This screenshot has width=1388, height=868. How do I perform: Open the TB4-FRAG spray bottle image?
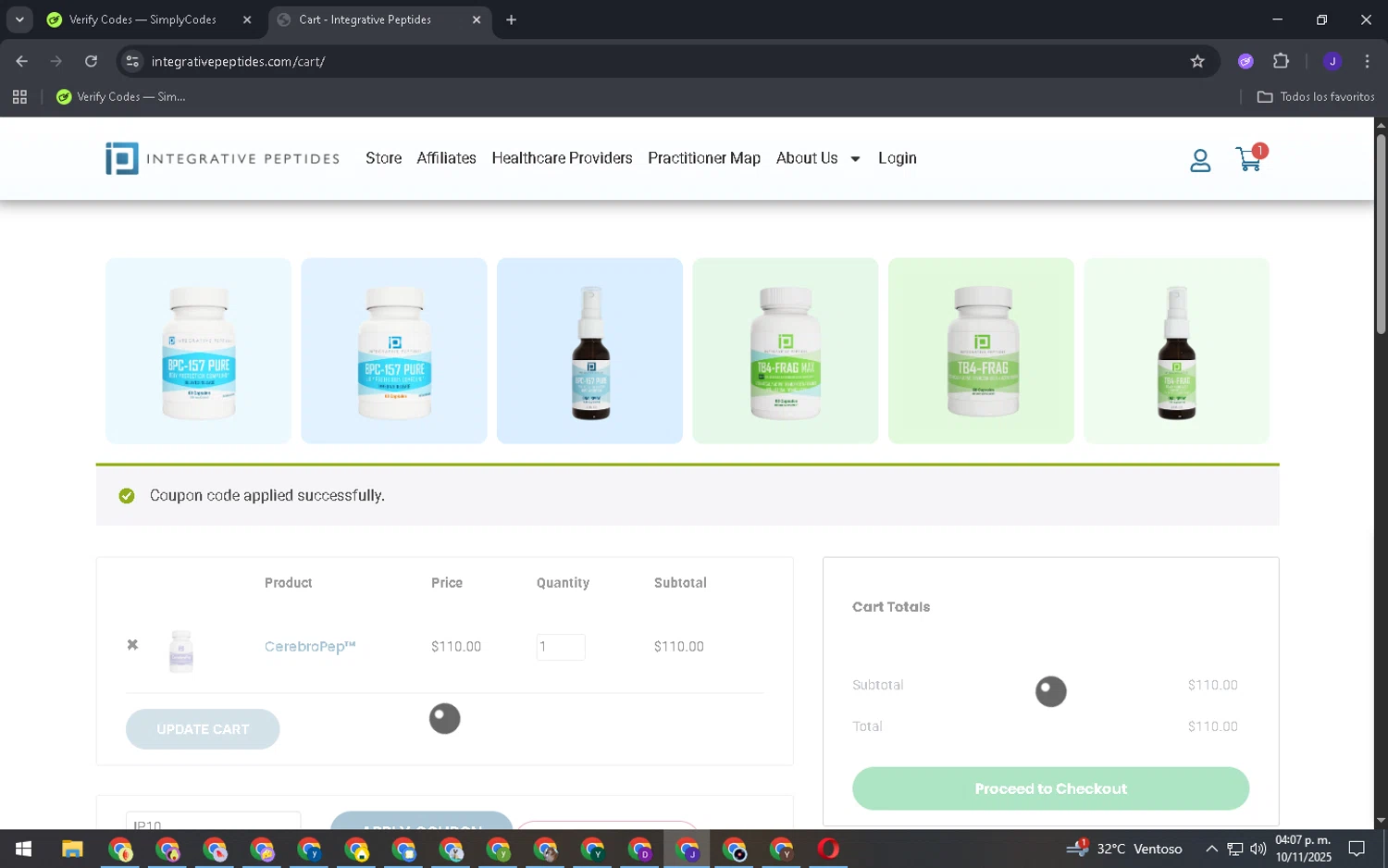tap(1176, 351)
